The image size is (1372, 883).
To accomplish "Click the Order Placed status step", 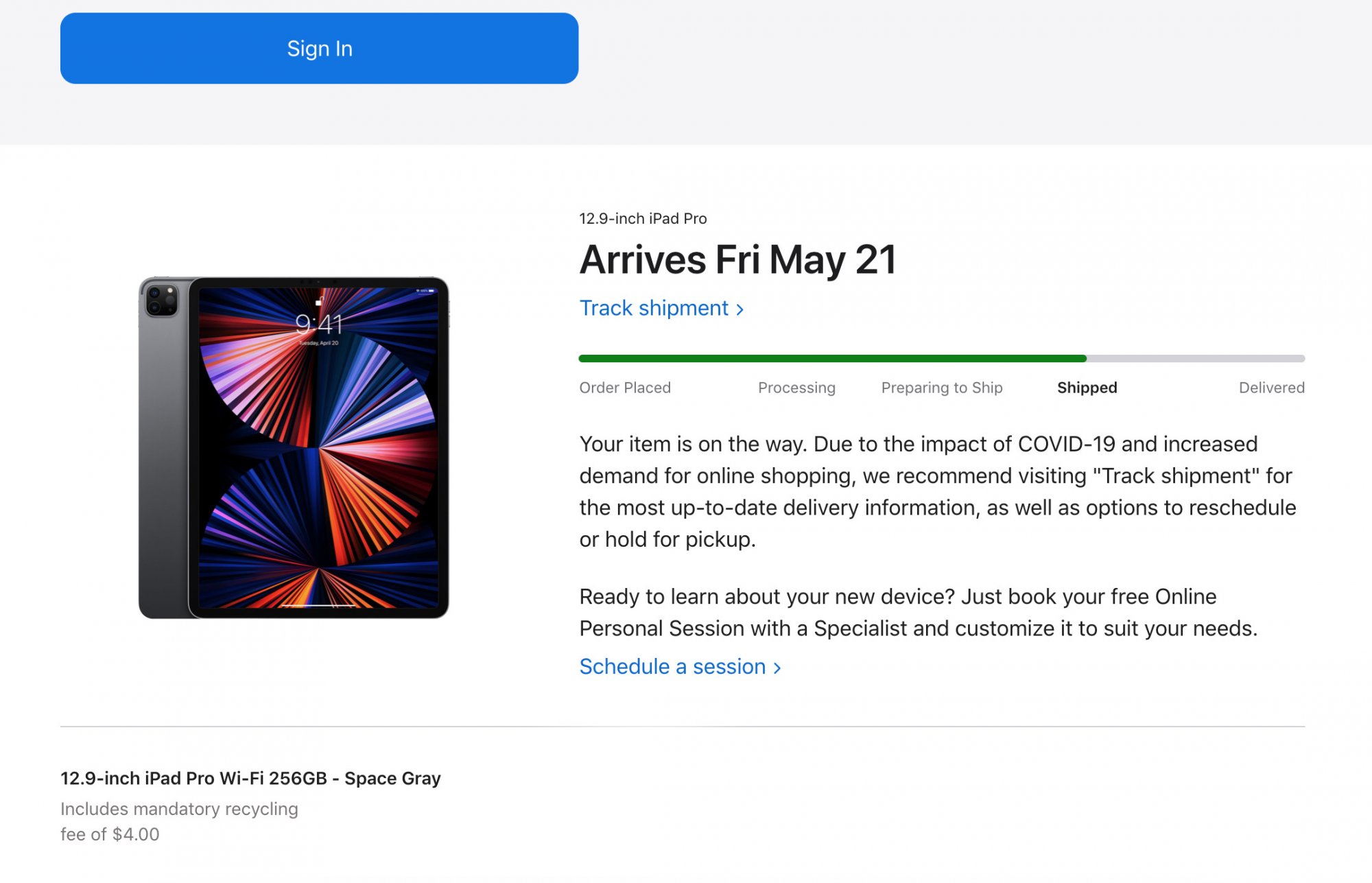I will (625, 388).
